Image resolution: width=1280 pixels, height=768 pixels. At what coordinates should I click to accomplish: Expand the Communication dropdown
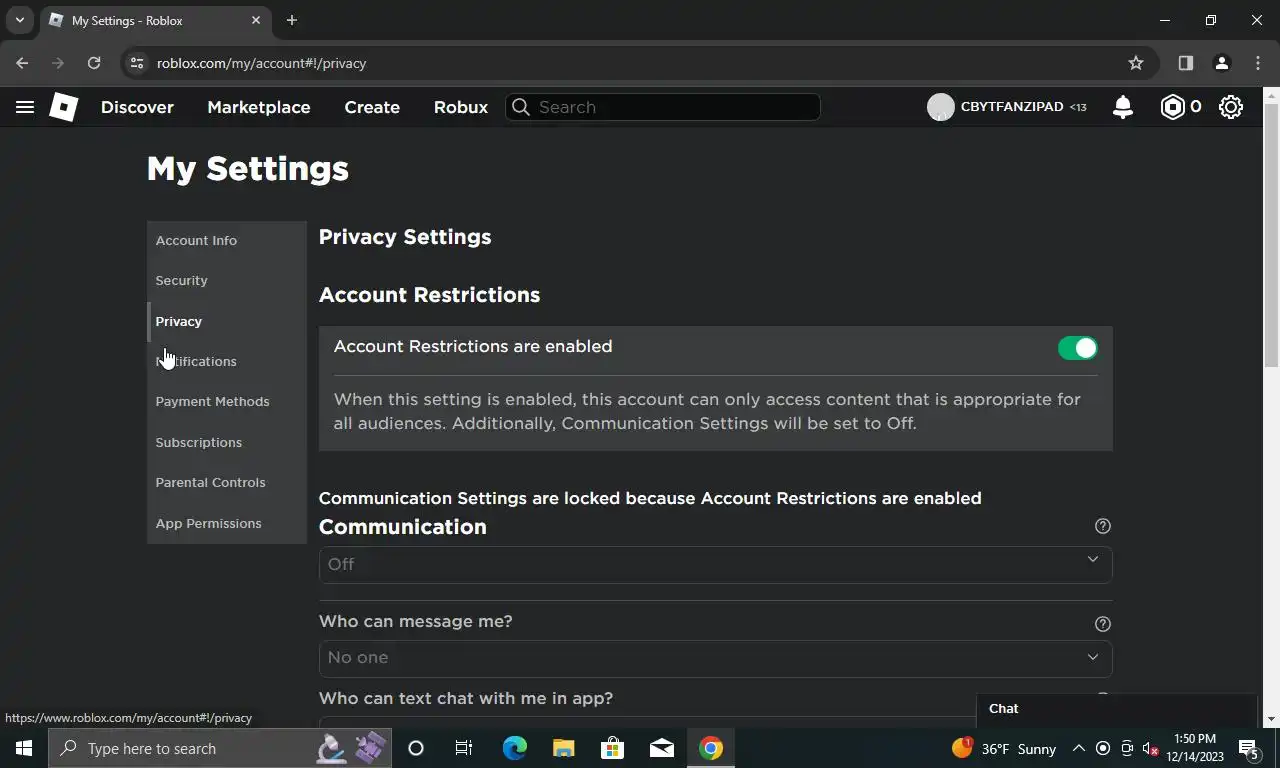pyautogui.click(x=715, y=564)
